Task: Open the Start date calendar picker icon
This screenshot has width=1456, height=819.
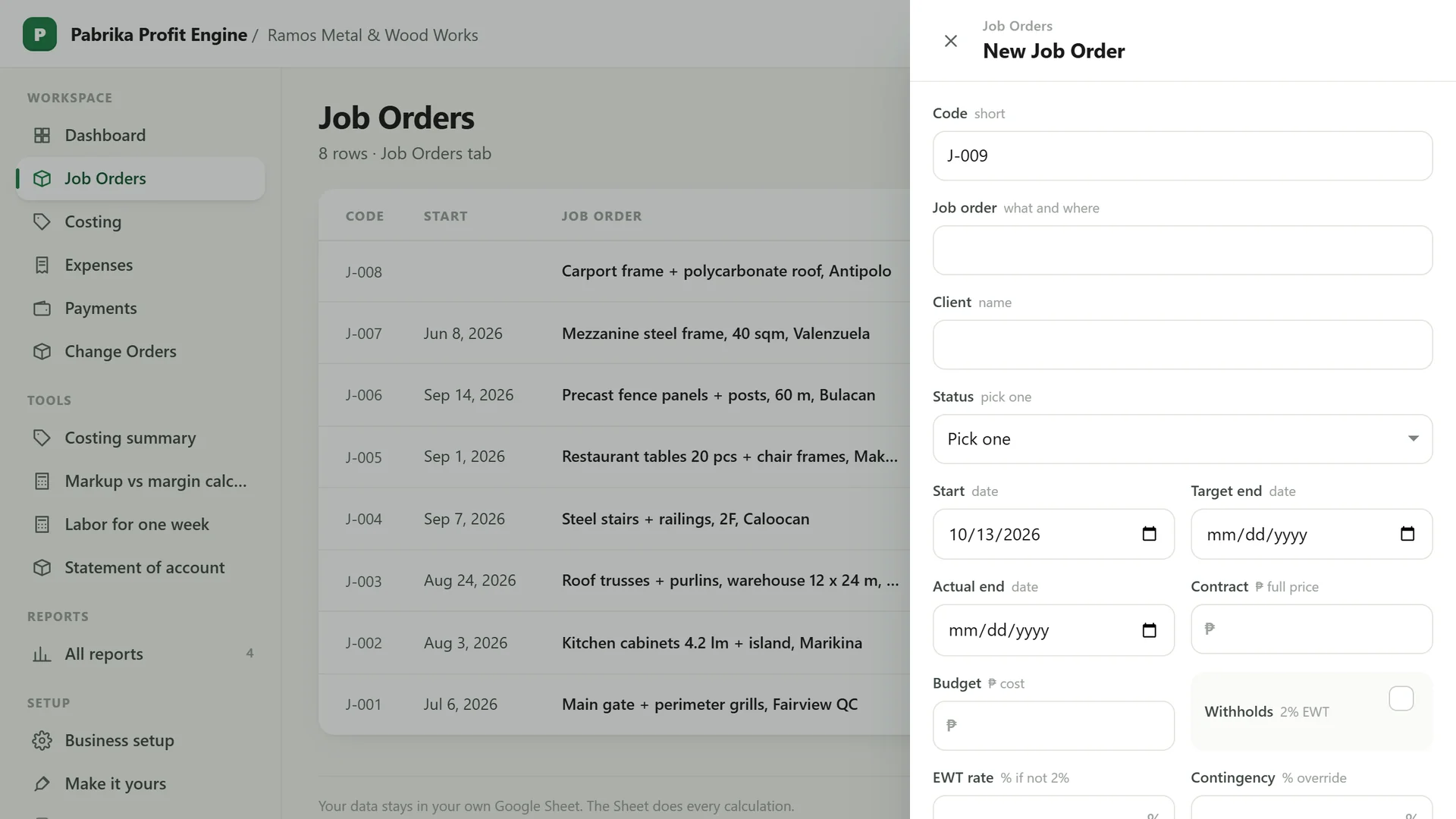Action: coord(1149,534)
